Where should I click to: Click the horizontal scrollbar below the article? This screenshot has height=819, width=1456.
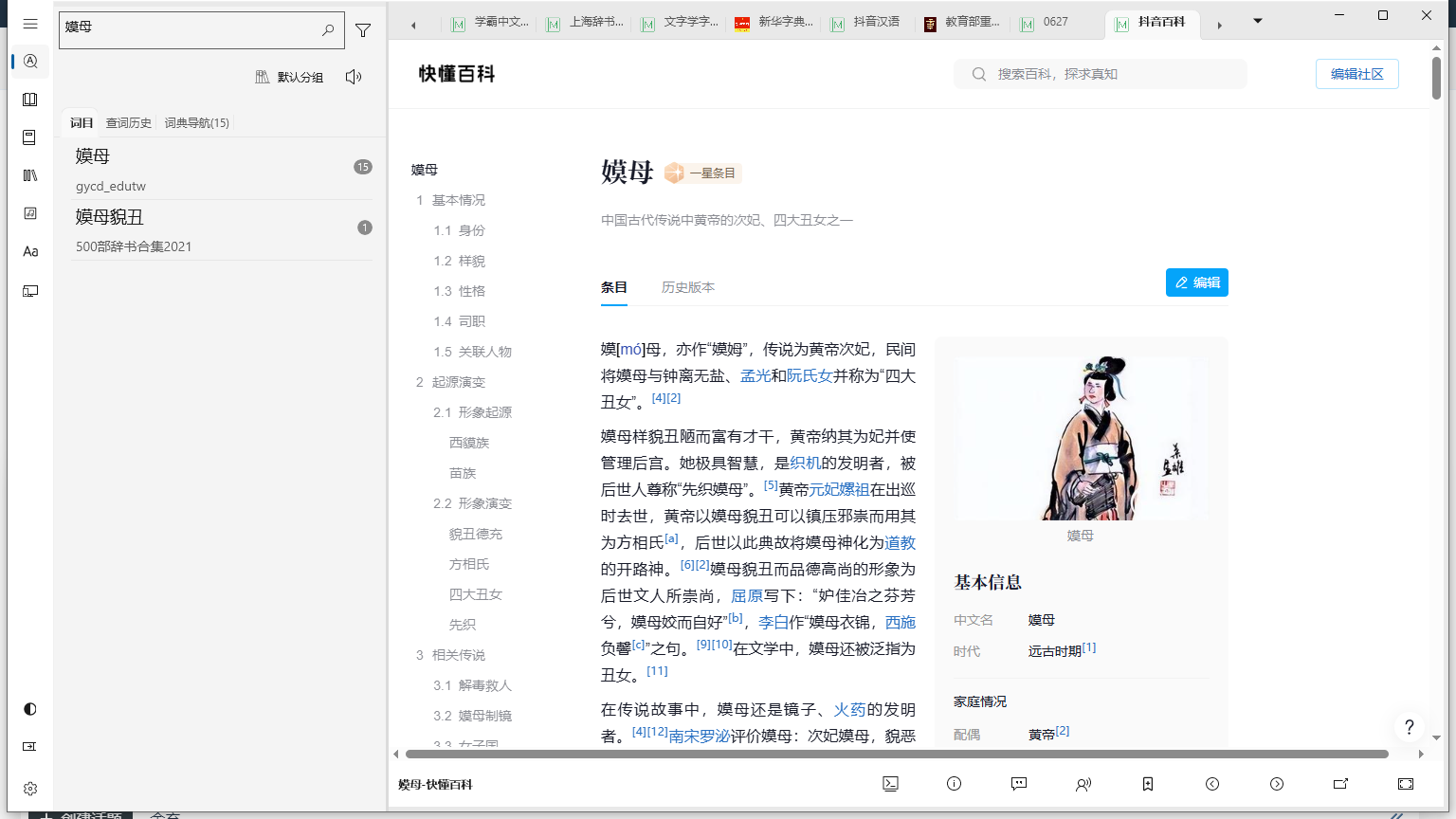pyautogui.click(x=897, y=755)
